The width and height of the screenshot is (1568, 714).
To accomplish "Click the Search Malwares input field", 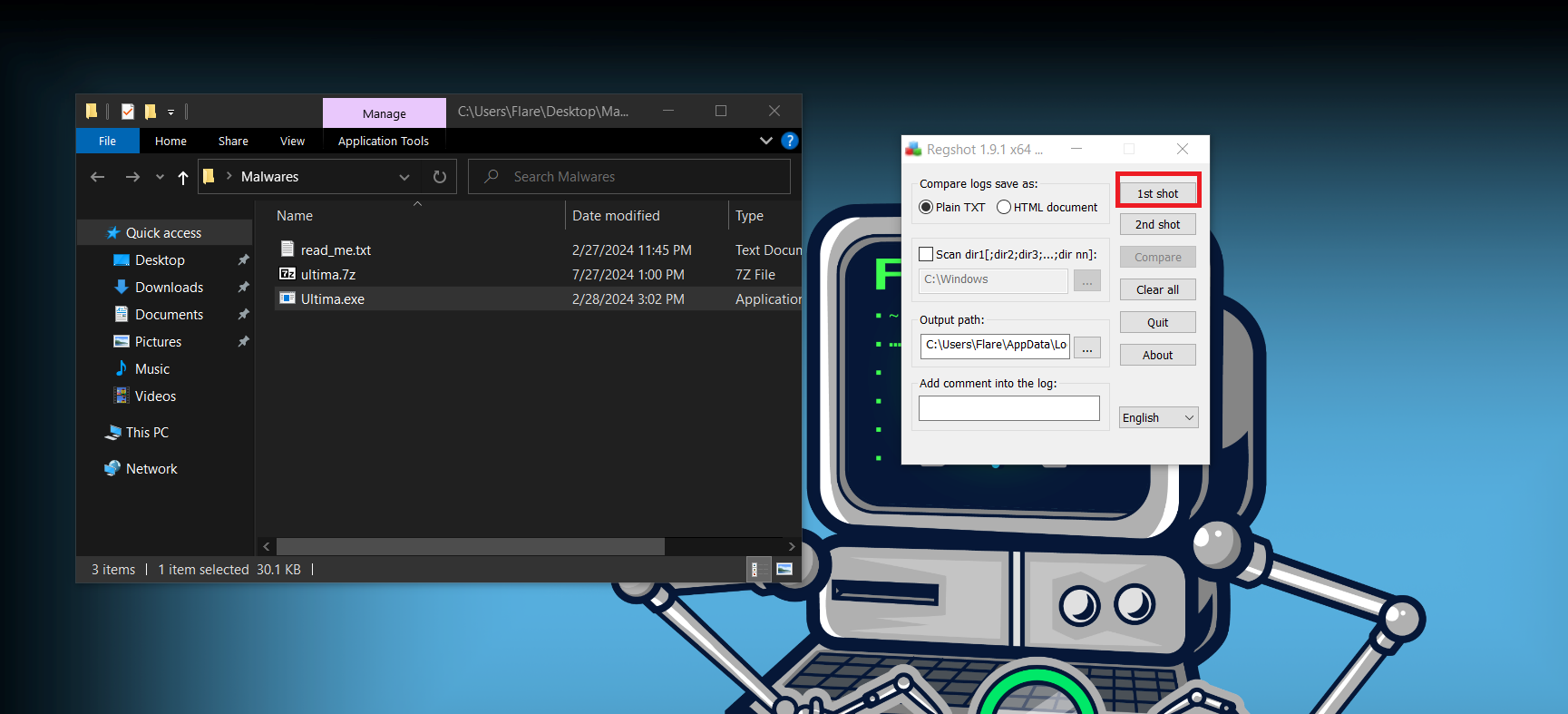I will tap(629, 177).
